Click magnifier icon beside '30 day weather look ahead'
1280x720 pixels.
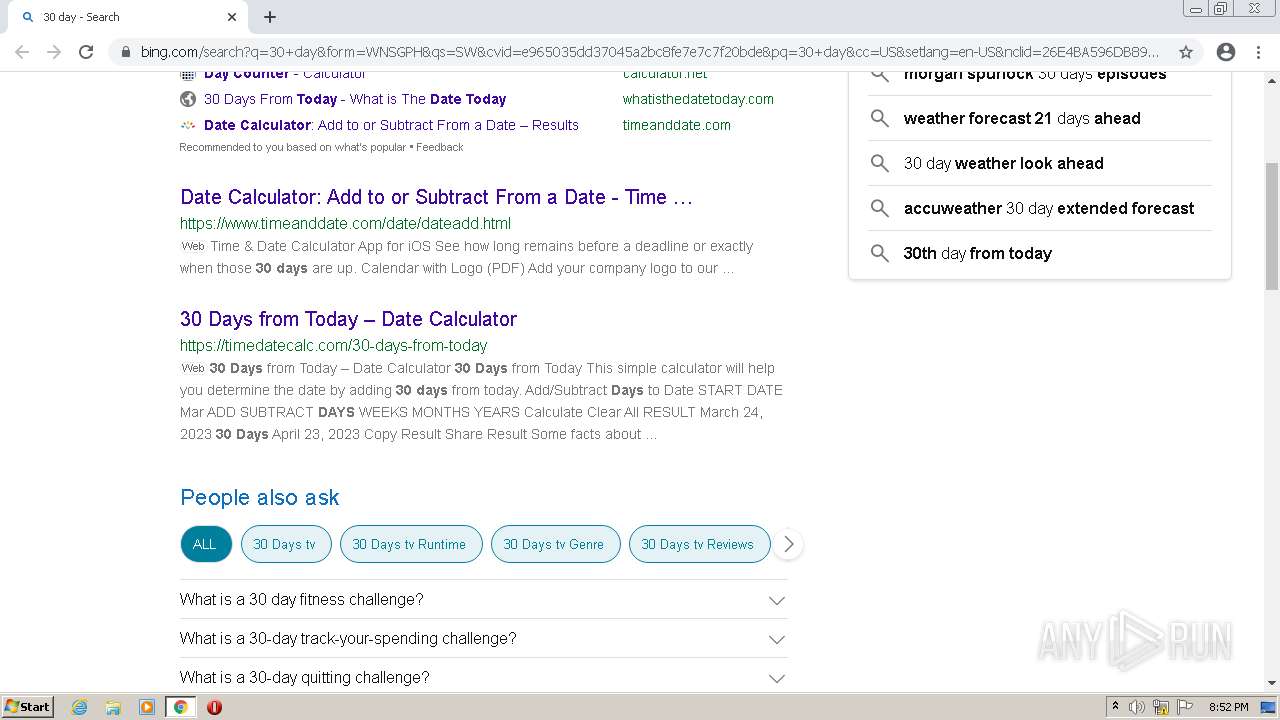pyautogui.click(x=879, y=163)
